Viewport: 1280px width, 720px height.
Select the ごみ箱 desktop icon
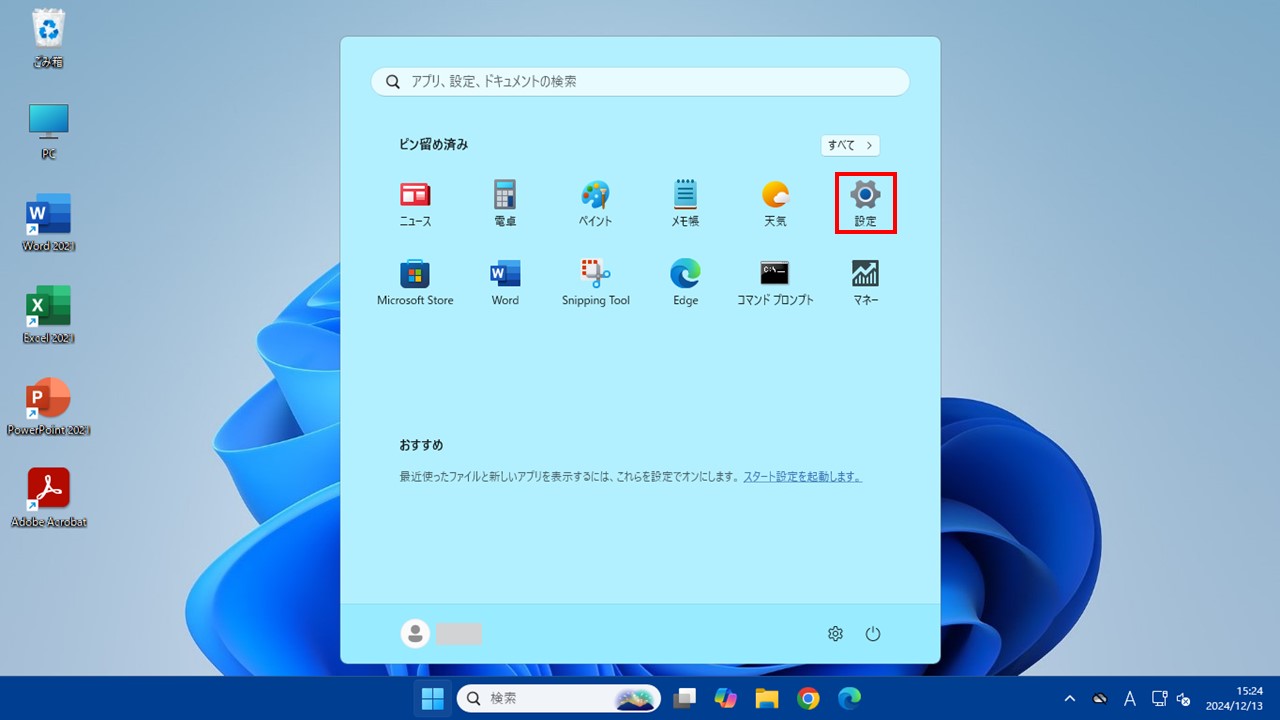(48, 38)
